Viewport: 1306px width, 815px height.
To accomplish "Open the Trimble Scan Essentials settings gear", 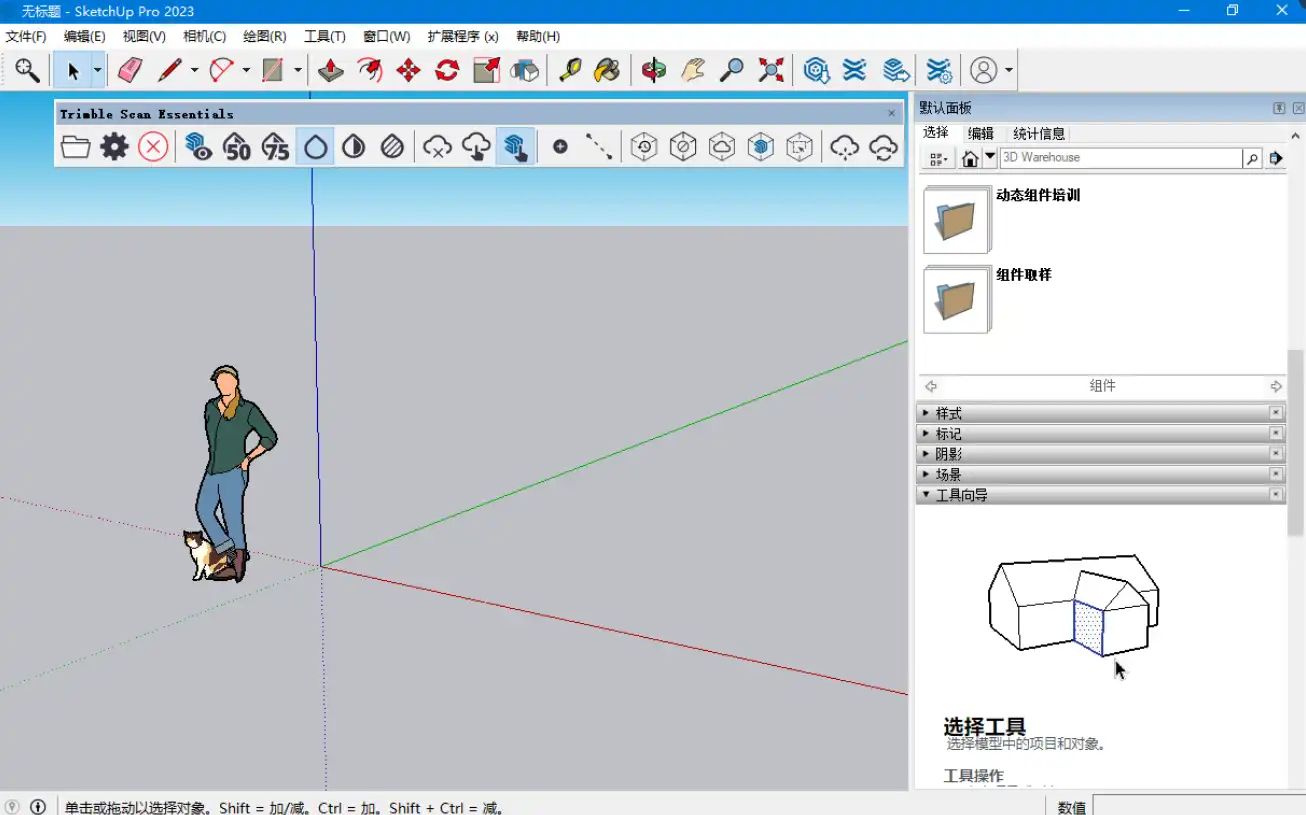I will pyautogui.click(x=114, y=146).
